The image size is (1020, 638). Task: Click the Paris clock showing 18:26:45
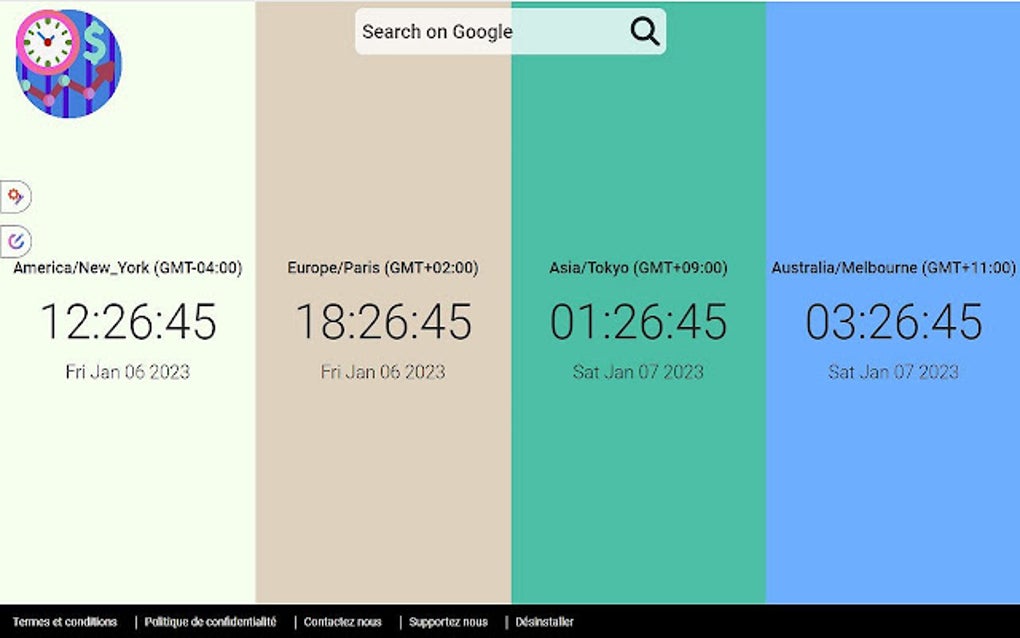tap(383, 322)
